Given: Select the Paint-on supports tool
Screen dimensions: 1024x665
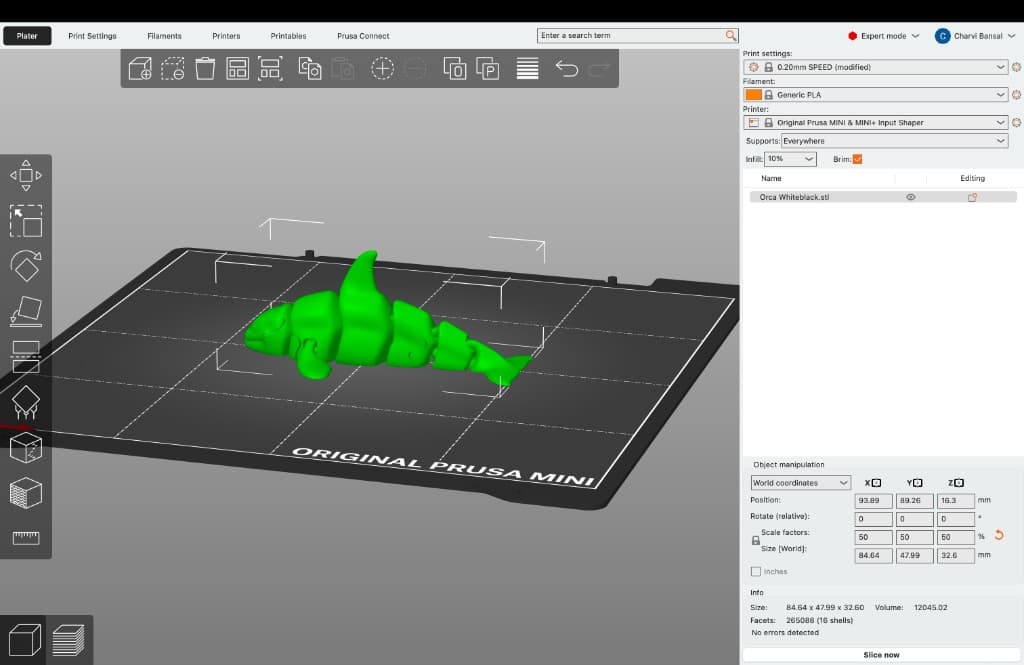Looking at the screenshot, I should [x=26, y=402].
